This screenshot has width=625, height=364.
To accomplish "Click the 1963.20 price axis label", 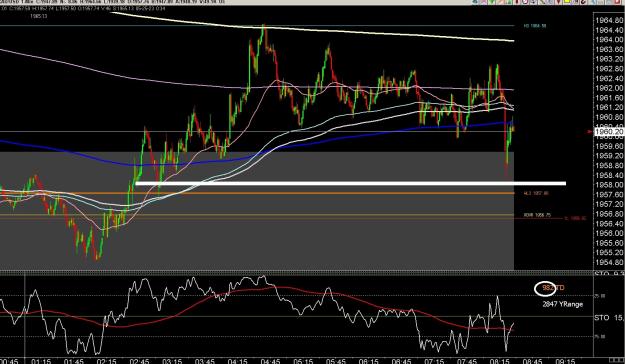I will (x=610, y=59).
